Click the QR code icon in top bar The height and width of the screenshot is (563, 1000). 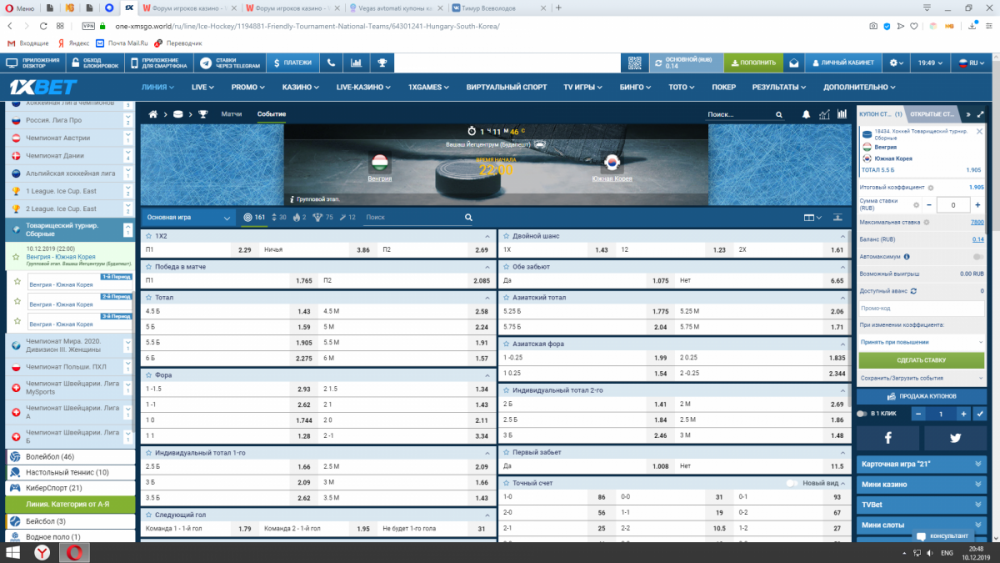[634, 63]
